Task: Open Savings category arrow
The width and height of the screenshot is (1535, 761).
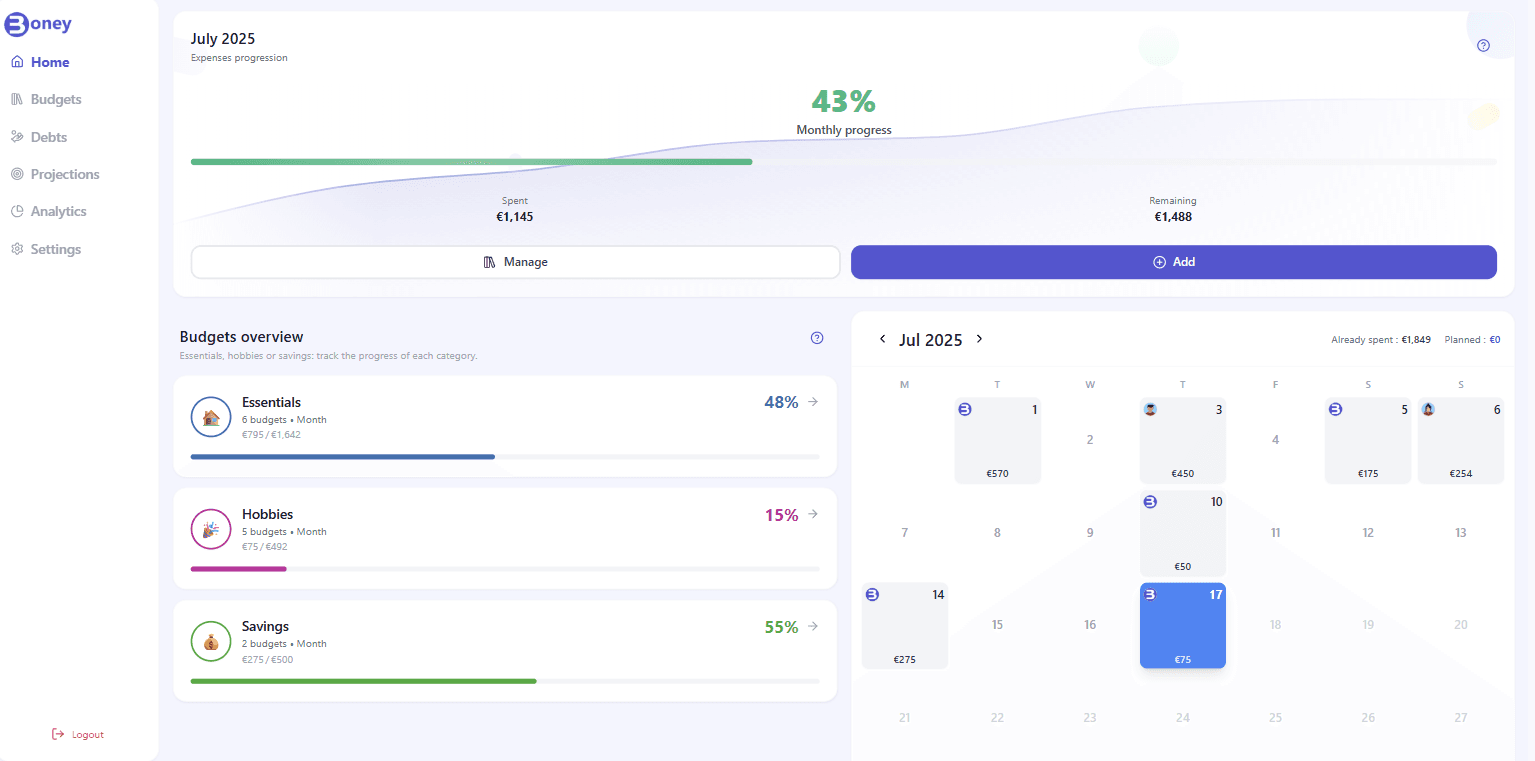Action: (x=813, y=626)
